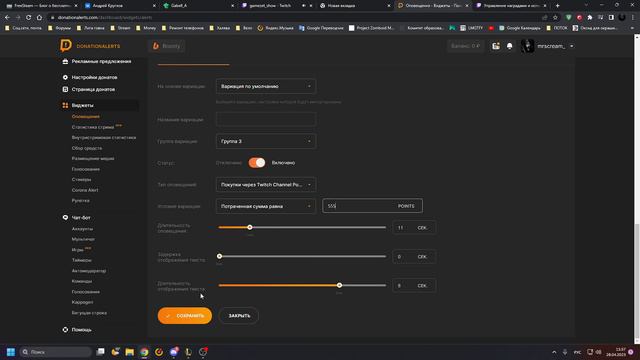Open Статистика стрима sub-item

click(x=93, y=127)
